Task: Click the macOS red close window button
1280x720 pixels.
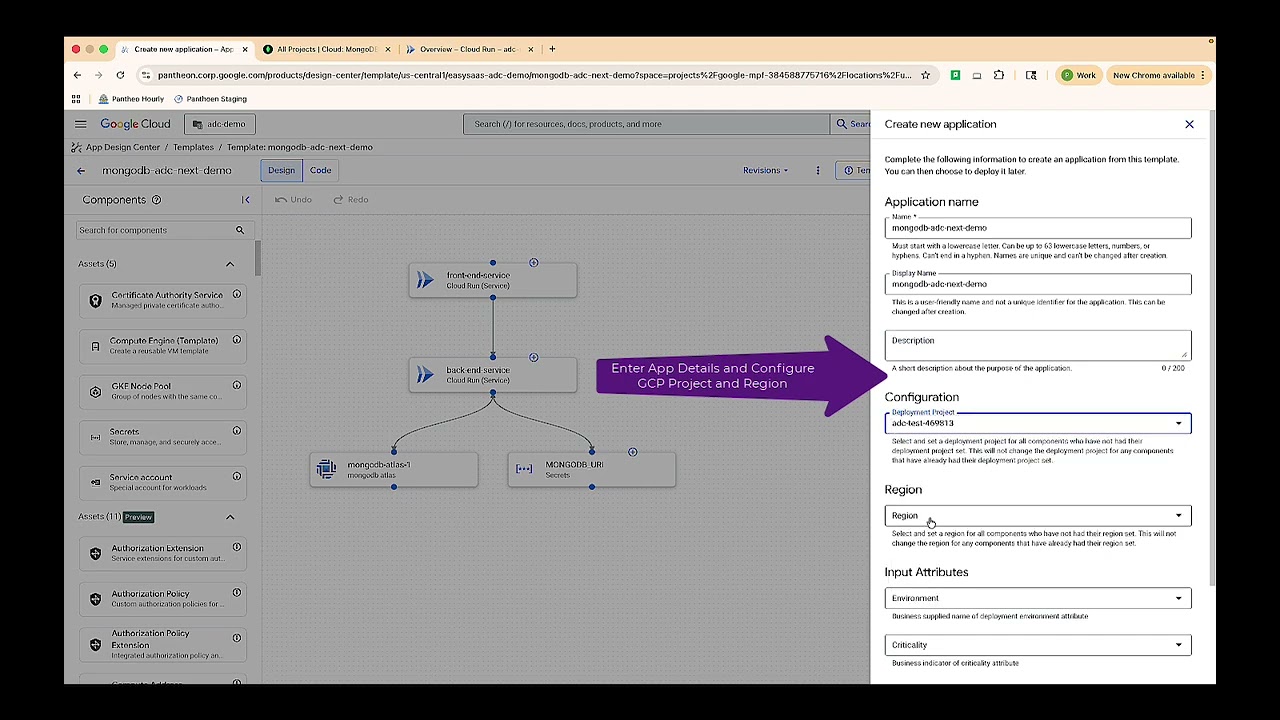Action: tap(76, 49)
